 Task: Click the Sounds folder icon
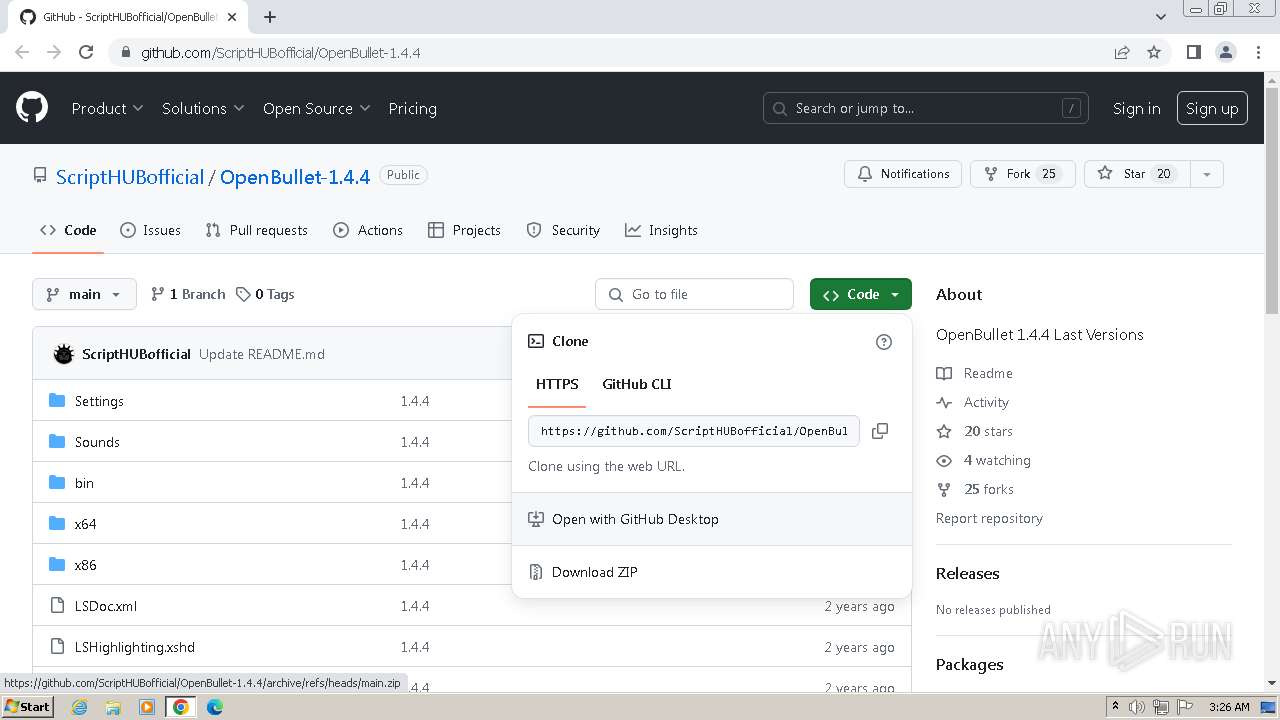(57, 442)
